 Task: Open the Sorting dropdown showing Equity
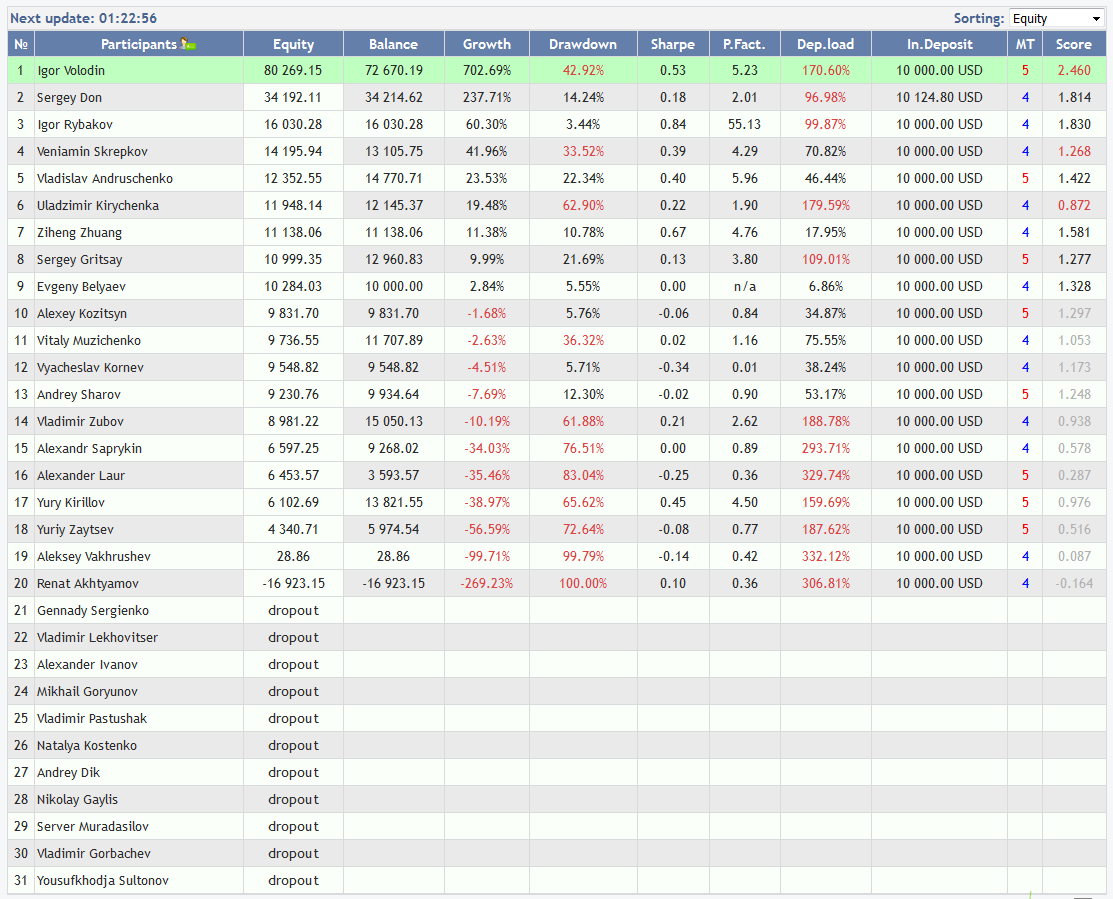point(1056,18)
